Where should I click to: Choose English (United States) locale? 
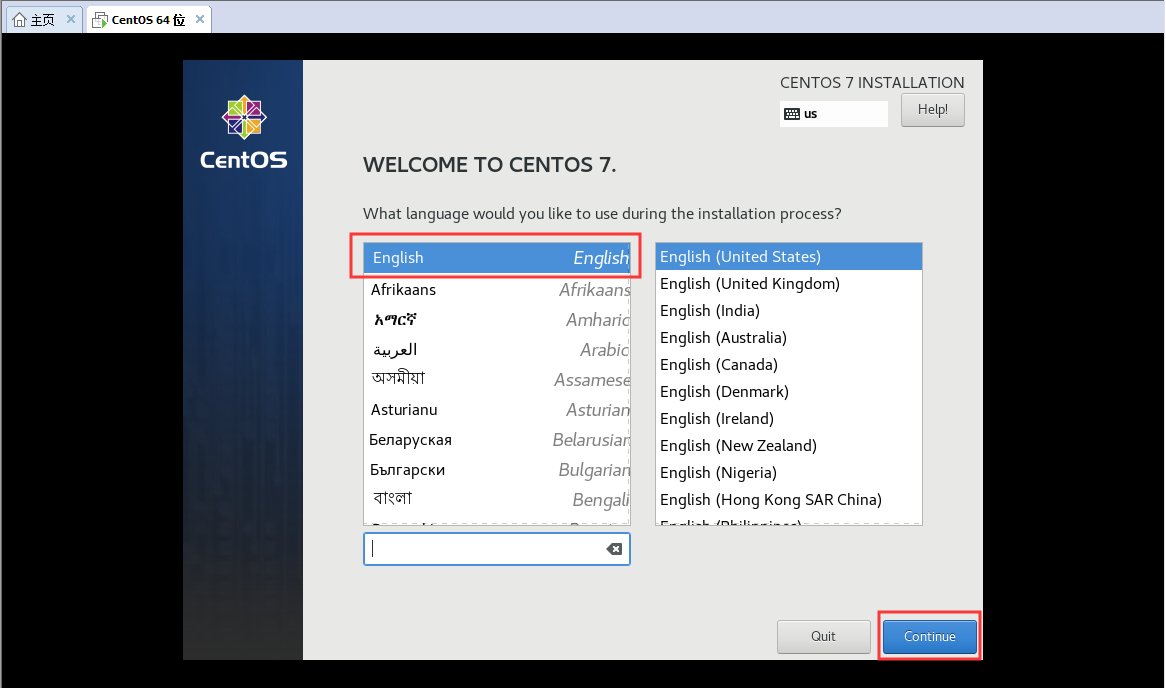[x=788, y=257]
